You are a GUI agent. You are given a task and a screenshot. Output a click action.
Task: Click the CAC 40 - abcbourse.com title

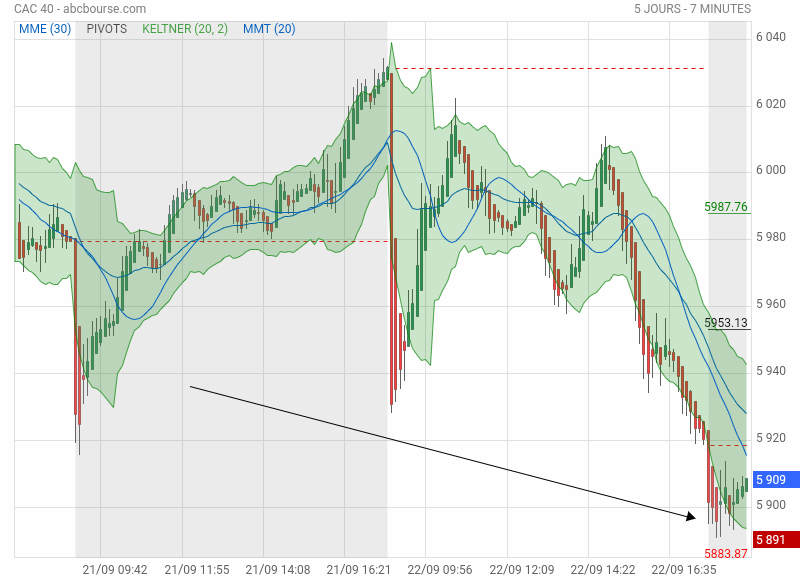pos(80,9)
